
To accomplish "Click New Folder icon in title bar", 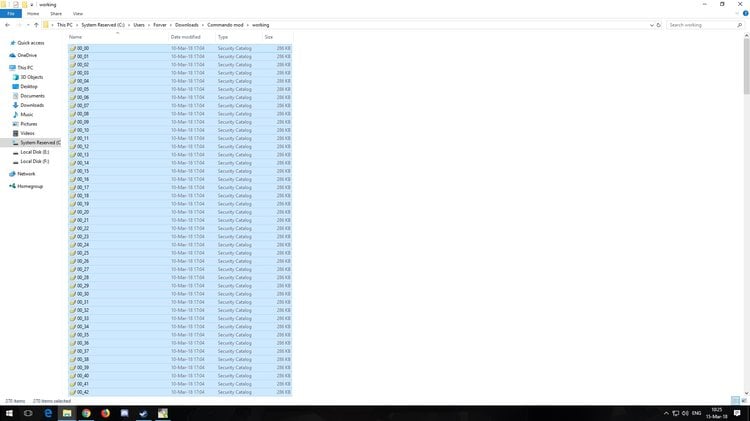I will (x=24, y=4).
